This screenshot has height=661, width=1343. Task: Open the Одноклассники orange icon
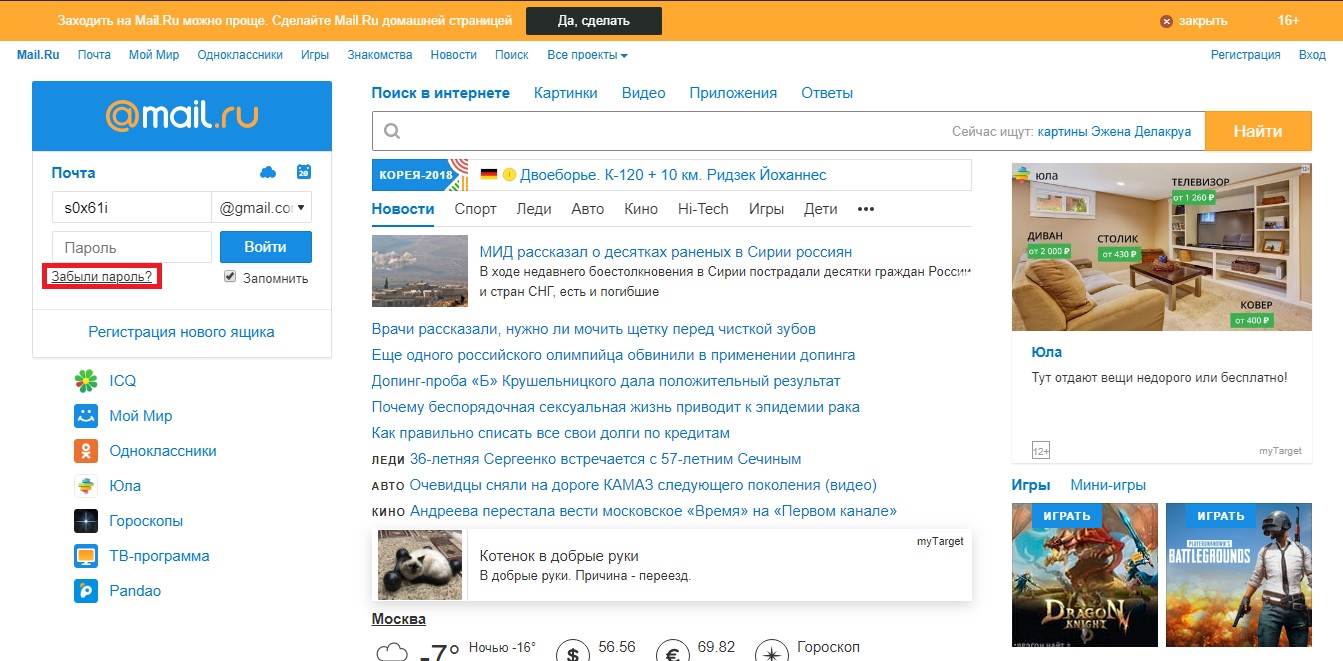tap(86, 451)
